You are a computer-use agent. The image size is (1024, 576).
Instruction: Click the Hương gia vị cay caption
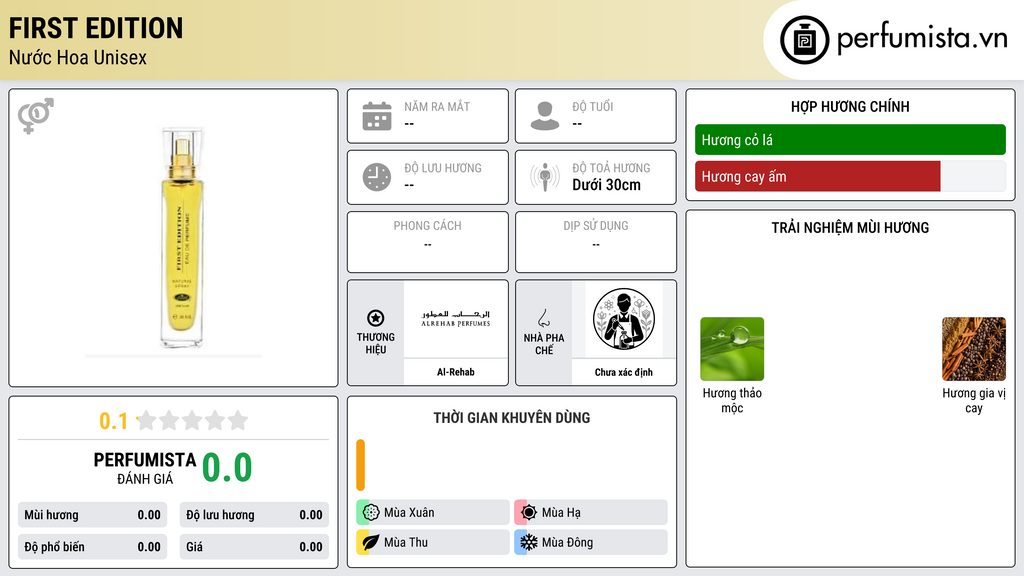pos(974,400)
